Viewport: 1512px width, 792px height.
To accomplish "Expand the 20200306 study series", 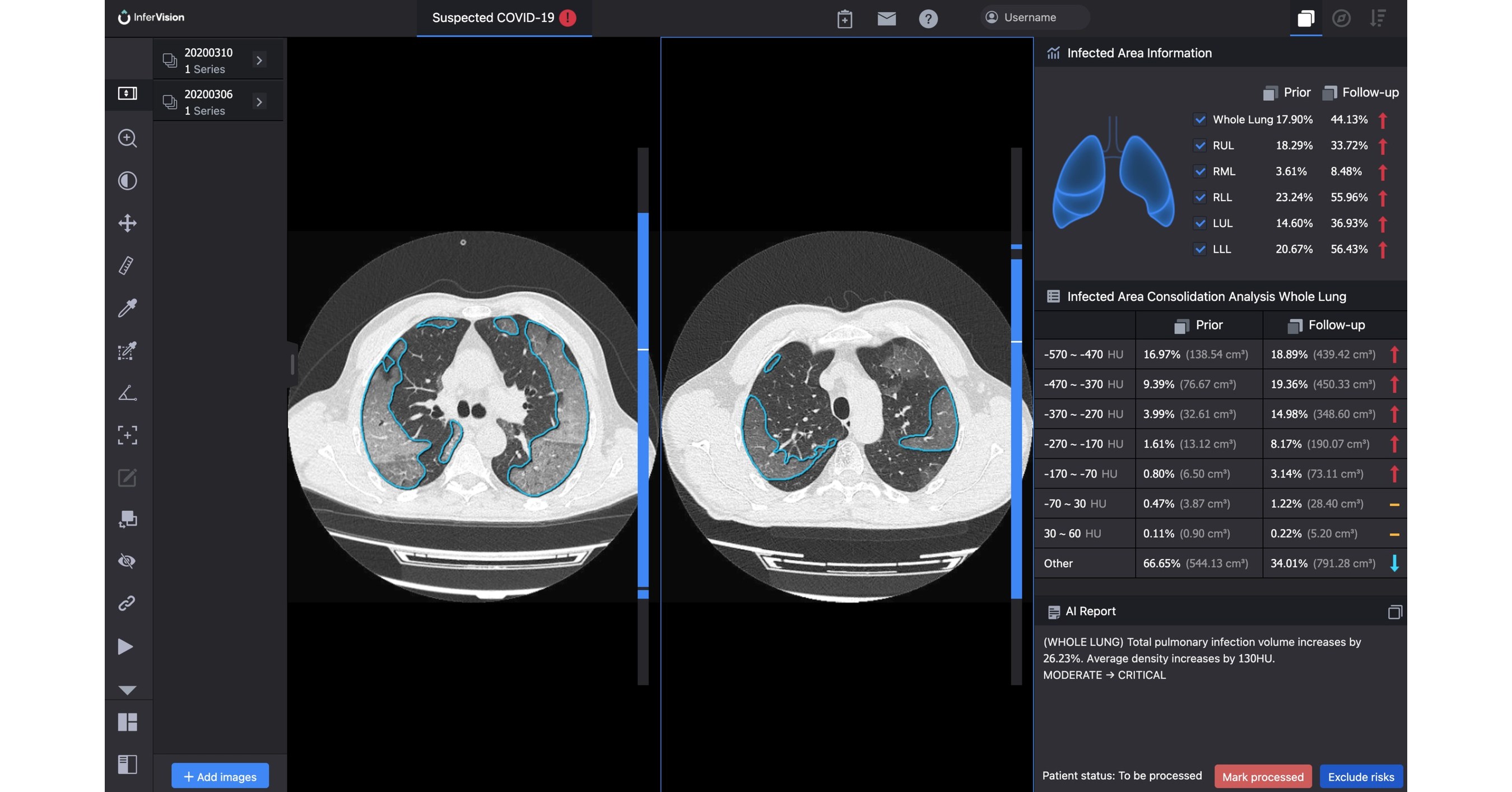I will click(x=259, y=102).
